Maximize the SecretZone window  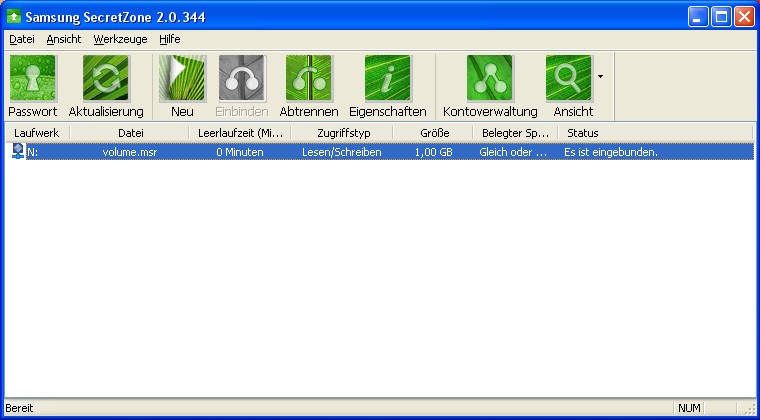coord(721,17)
